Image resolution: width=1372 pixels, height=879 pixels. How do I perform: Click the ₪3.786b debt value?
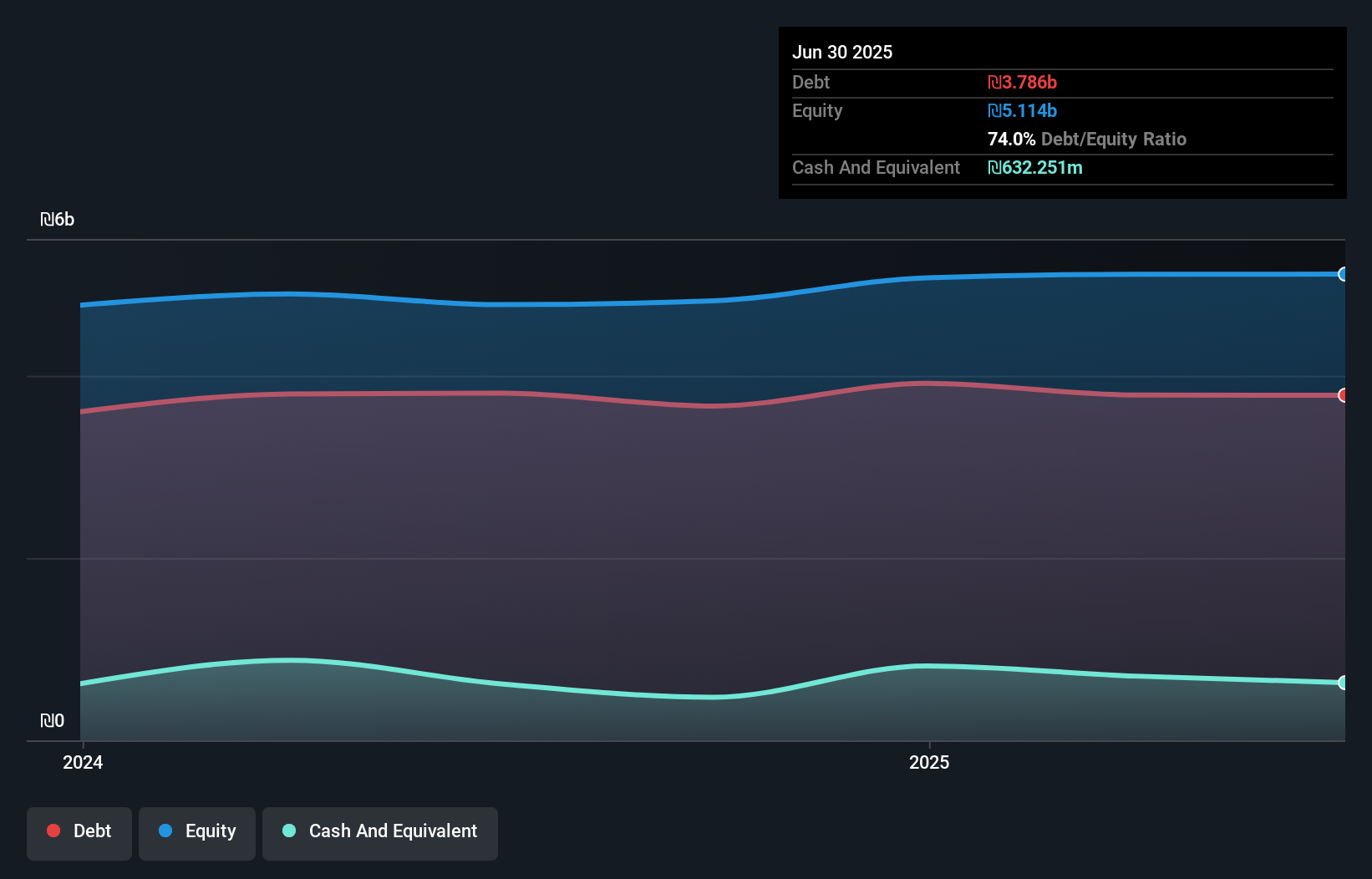[x=1022, y=82]
